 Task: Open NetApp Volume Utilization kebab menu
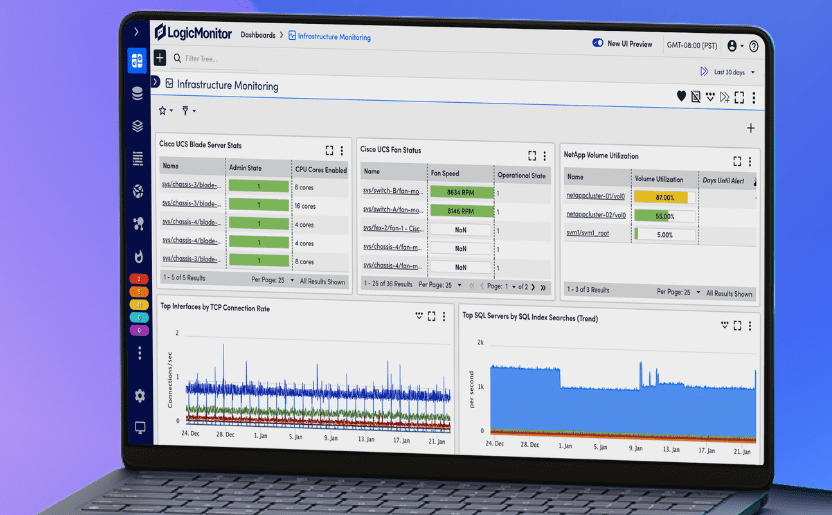[x=750, y=161]
